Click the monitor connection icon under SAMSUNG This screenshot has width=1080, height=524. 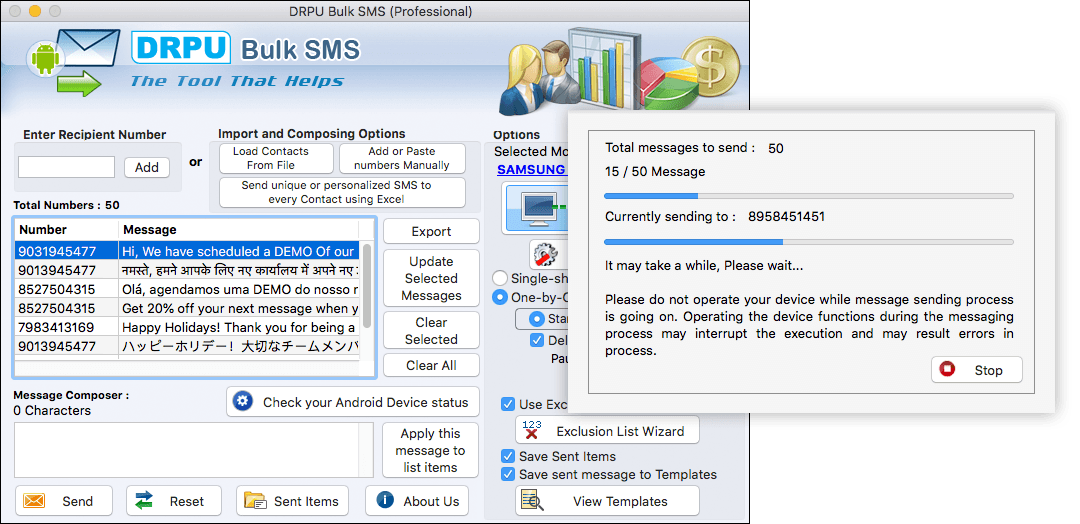pos(537,207)
